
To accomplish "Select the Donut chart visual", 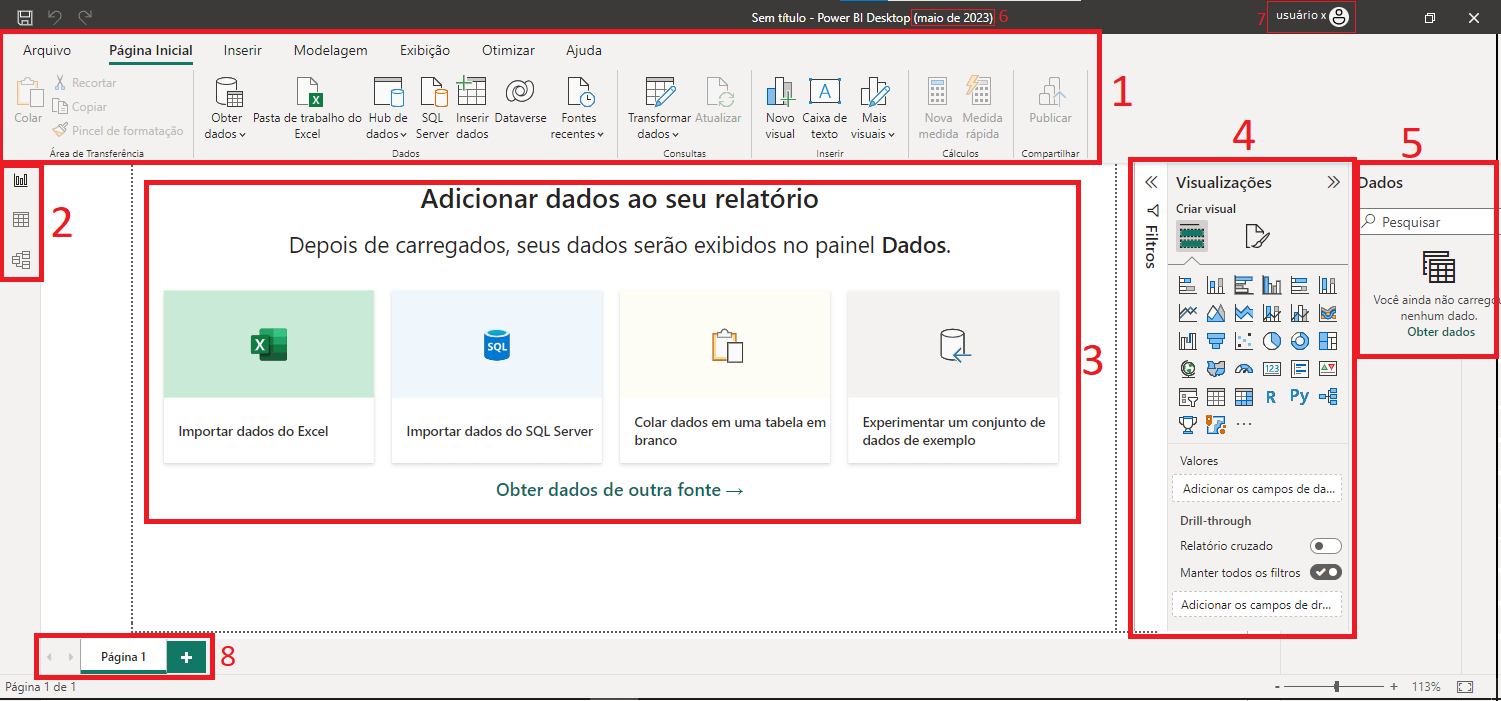I will (1299, 341).
